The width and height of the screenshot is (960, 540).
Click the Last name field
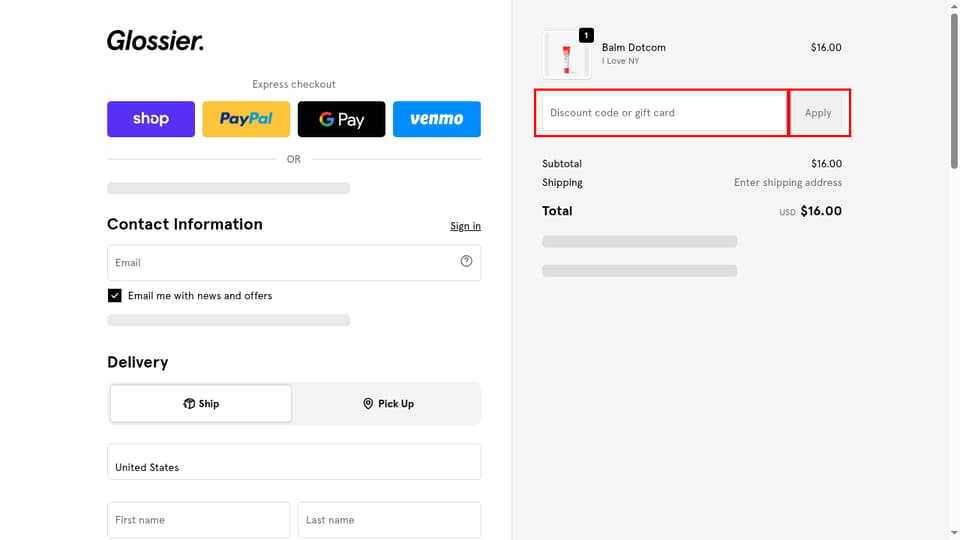[x=389, y=520]
